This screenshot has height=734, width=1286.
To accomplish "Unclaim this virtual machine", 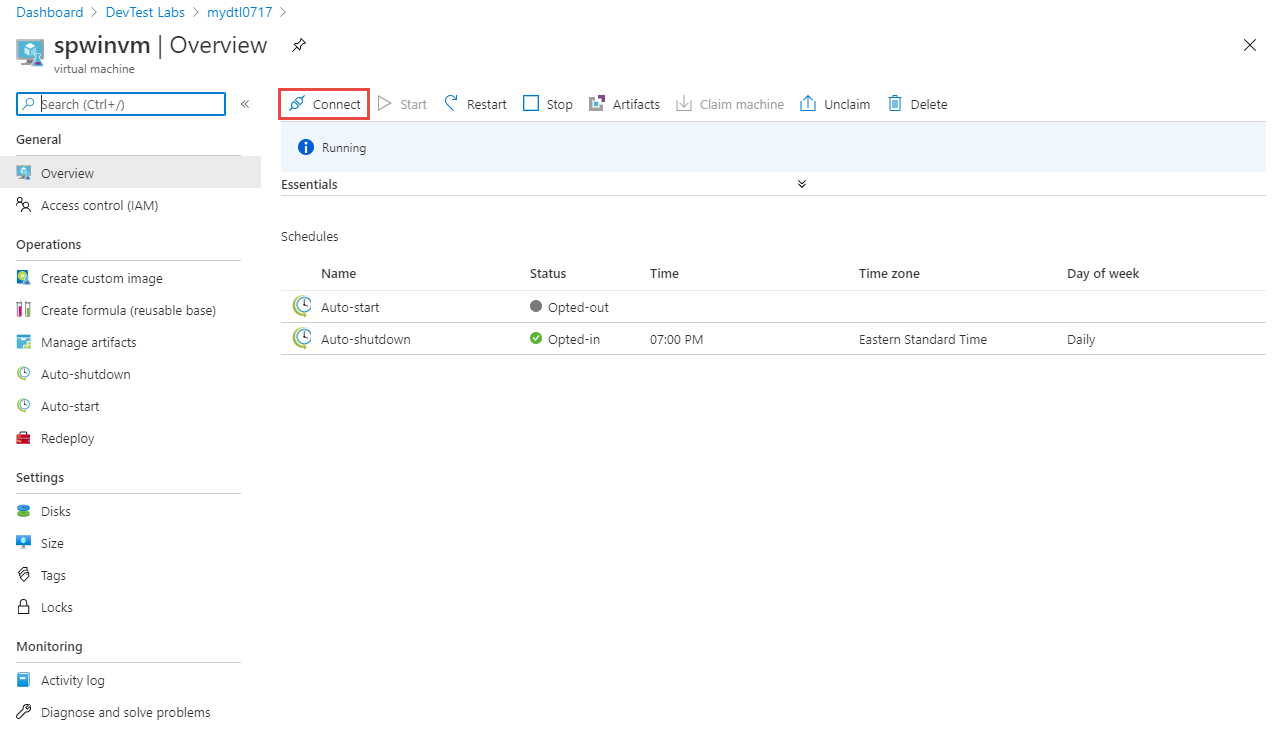I will point(834,103).
